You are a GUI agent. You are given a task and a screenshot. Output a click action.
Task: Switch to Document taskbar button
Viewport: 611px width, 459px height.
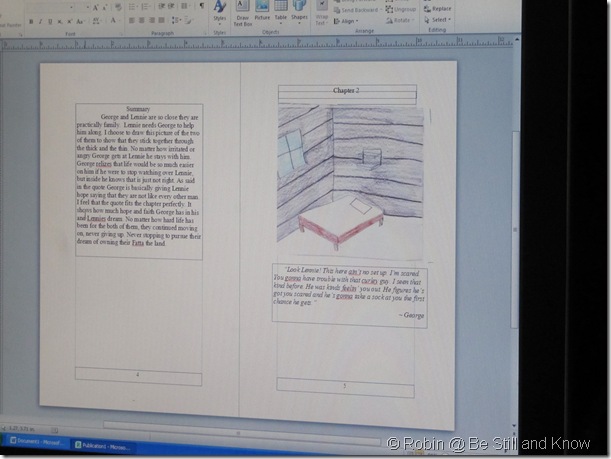[x=37, y=442]
